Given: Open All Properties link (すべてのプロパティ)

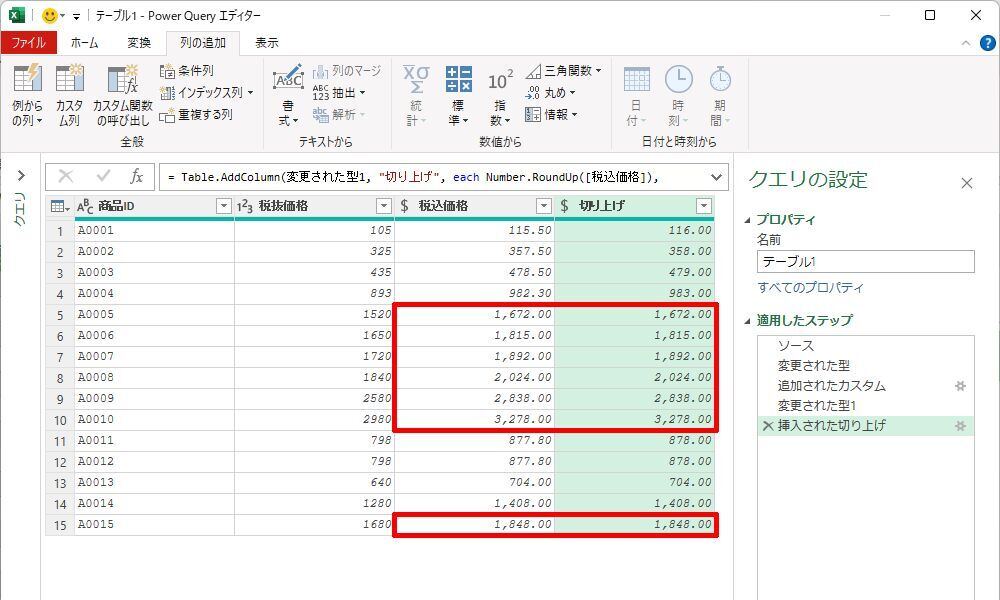Looking at the screenshot, I should point(810,288).
